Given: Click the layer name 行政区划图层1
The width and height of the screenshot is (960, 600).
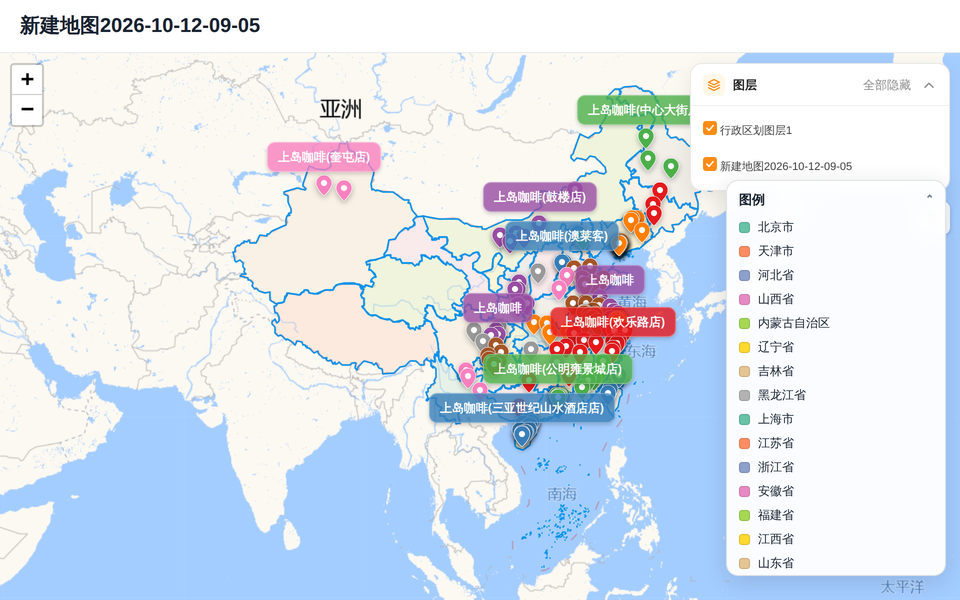Looking at the screenshot, I should pyautogui.click(x=756, y=130).
